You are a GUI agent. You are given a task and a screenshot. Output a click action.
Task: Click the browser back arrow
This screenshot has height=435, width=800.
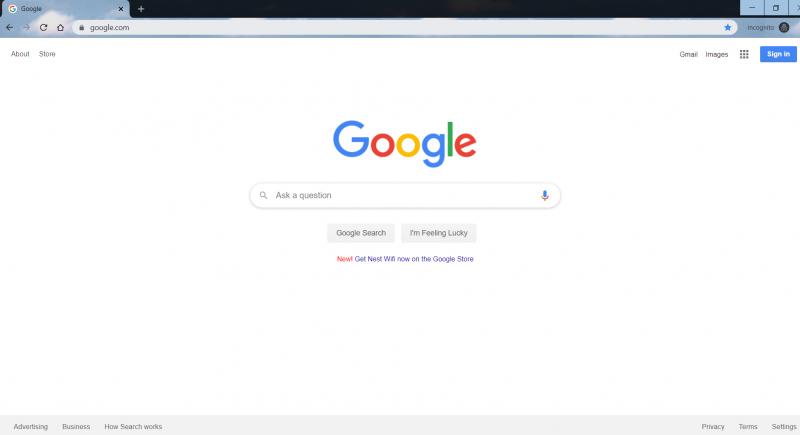point(10,28)
